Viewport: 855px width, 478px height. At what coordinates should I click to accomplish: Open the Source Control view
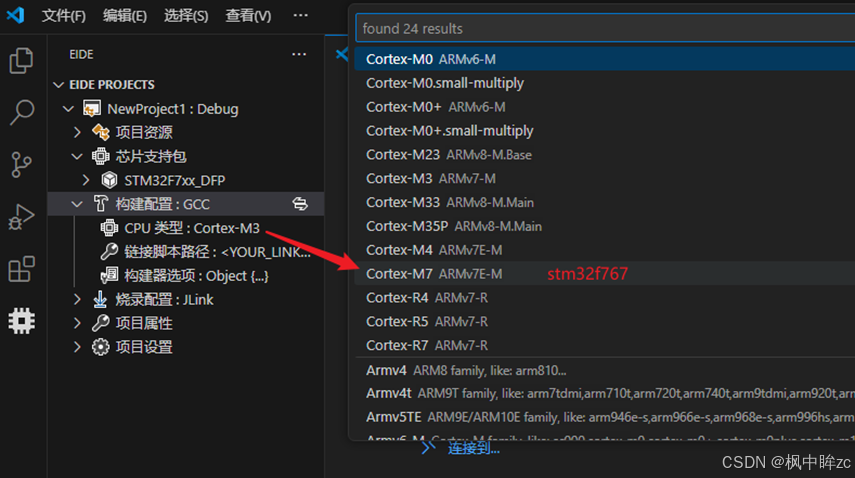click(x=22, y=165)
